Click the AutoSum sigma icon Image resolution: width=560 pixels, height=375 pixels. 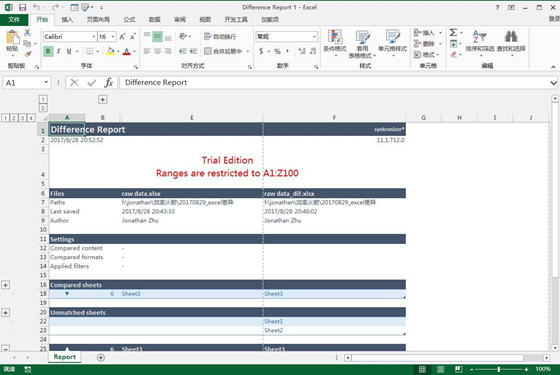click(453, 33)
